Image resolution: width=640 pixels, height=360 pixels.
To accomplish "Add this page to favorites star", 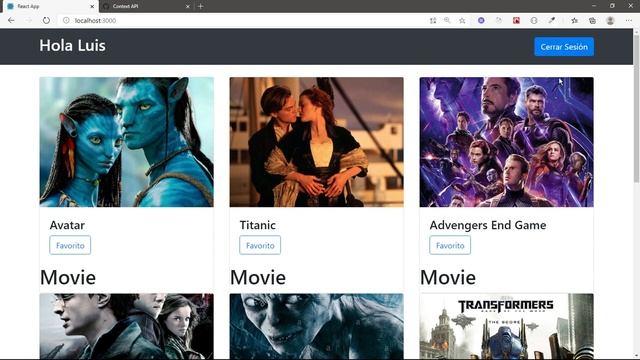I will [x=462, y=20].
